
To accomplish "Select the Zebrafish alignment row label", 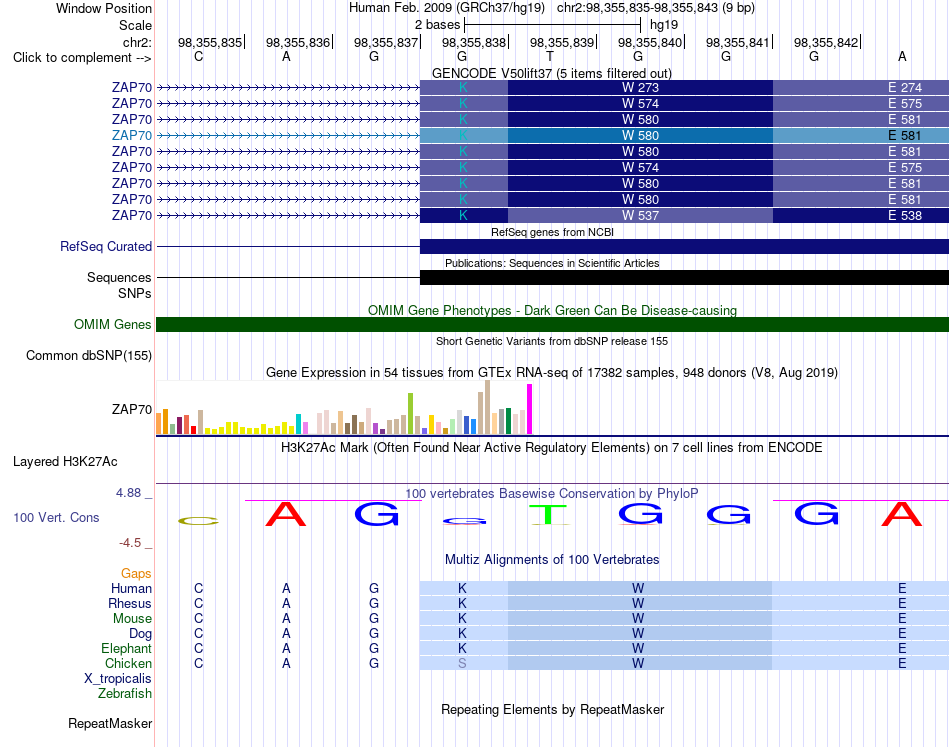I will (125, 694).
